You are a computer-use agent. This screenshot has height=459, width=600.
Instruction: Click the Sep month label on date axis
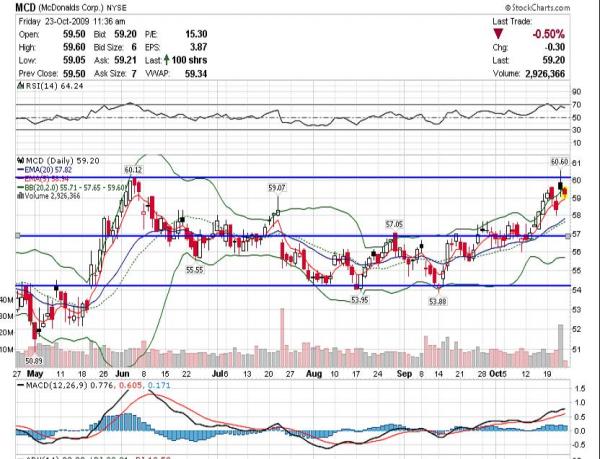[404, 374]
